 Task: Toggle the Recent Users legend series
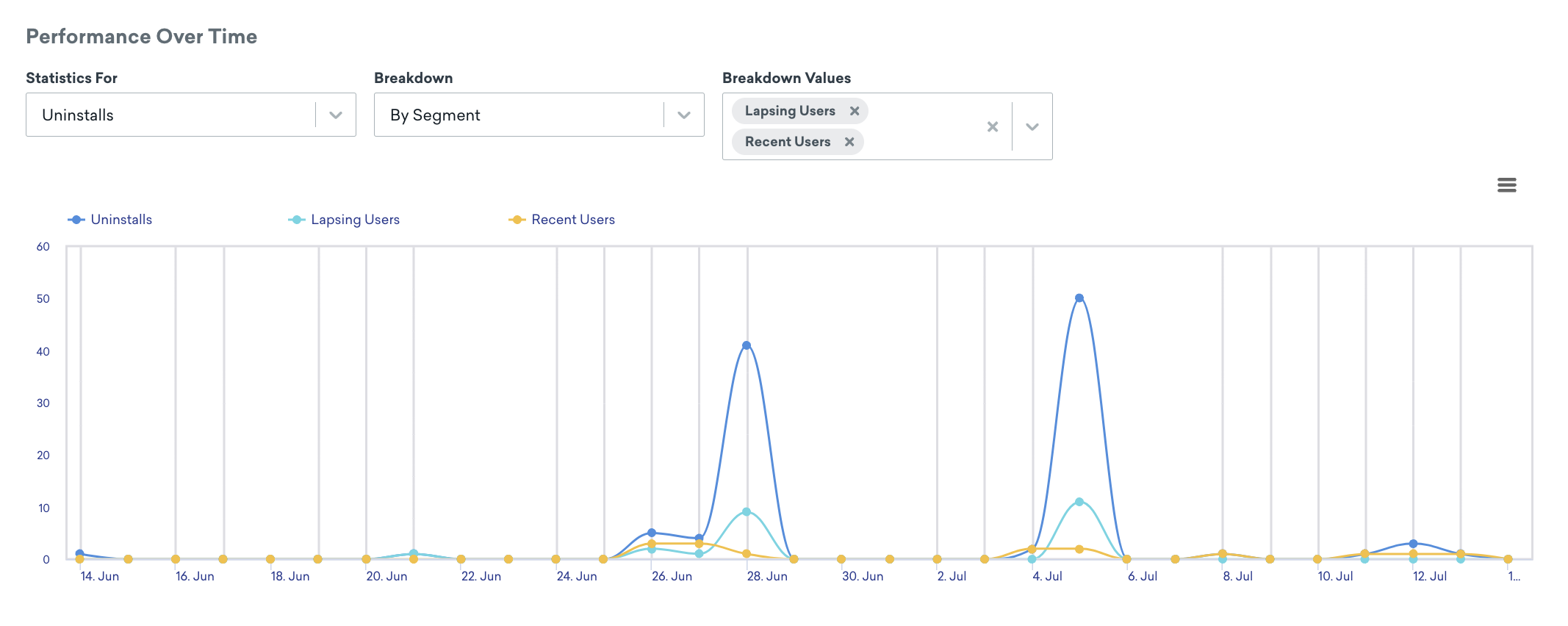(562, 220)
